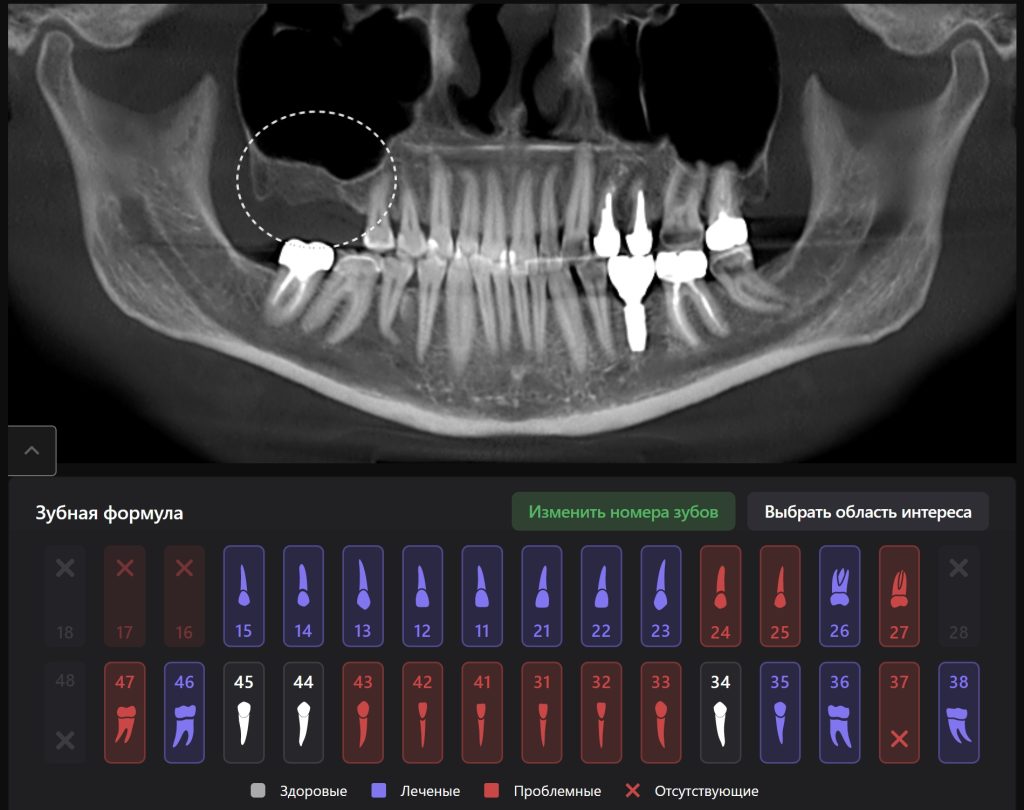
Task: Click the 'Отсутствующие' legend cross marker
Action: [632, 791]
